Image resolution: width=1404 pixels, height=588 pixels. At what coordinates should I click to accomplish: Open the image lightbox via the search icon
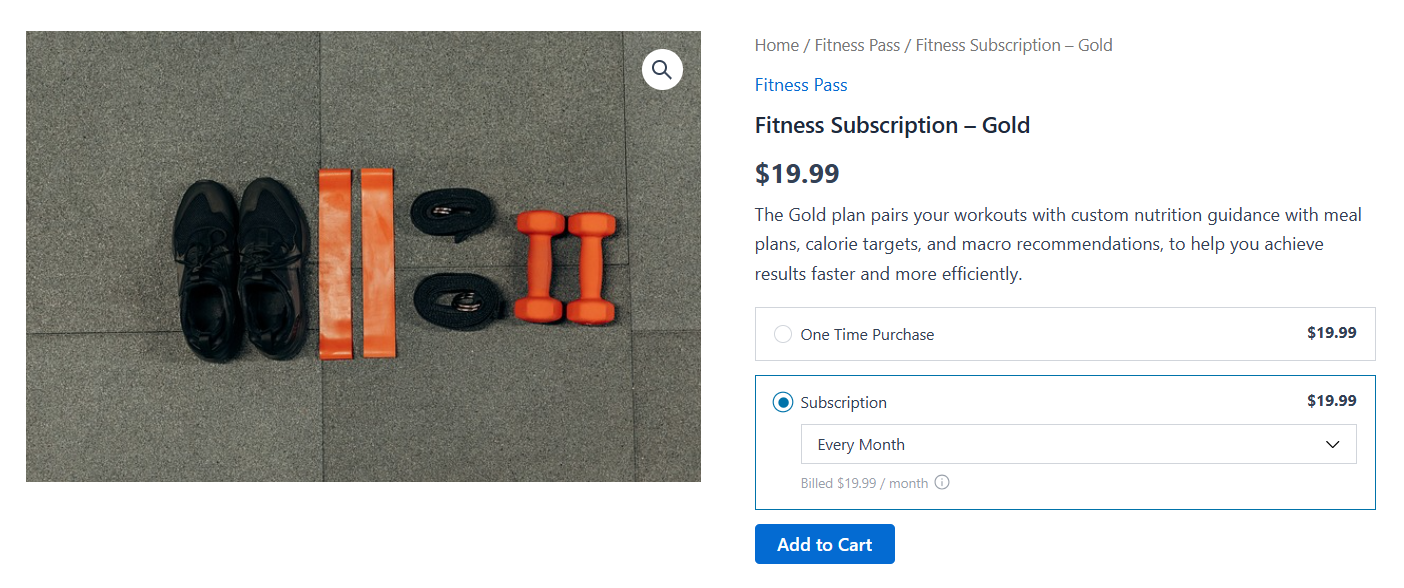pos(661,69)
